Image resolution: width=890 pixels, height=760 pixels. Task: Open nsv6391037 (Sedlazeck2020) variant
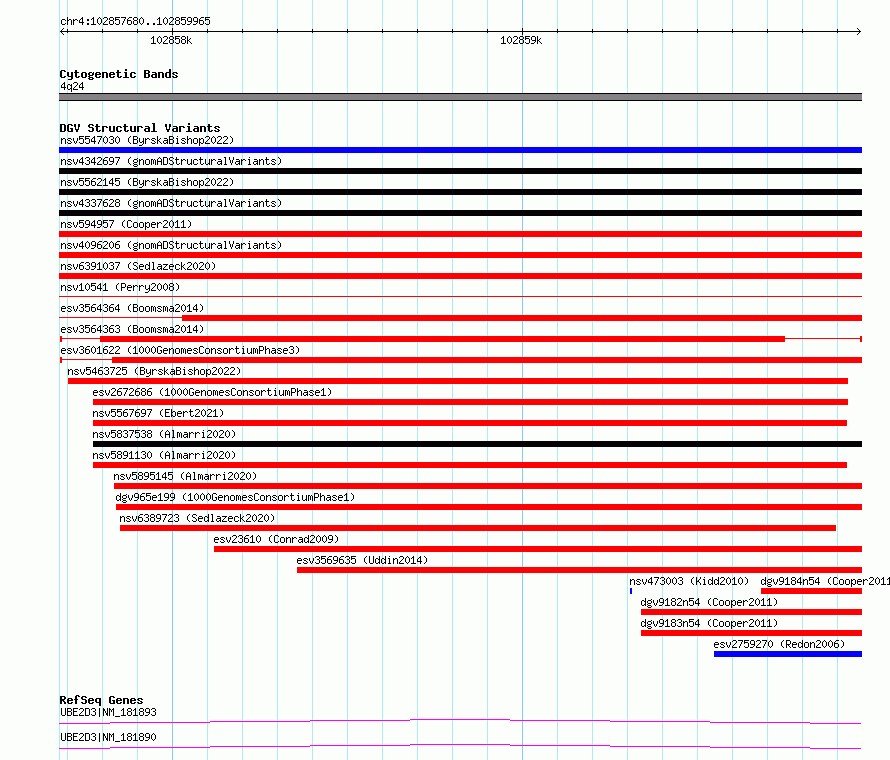tap(138, 266)
